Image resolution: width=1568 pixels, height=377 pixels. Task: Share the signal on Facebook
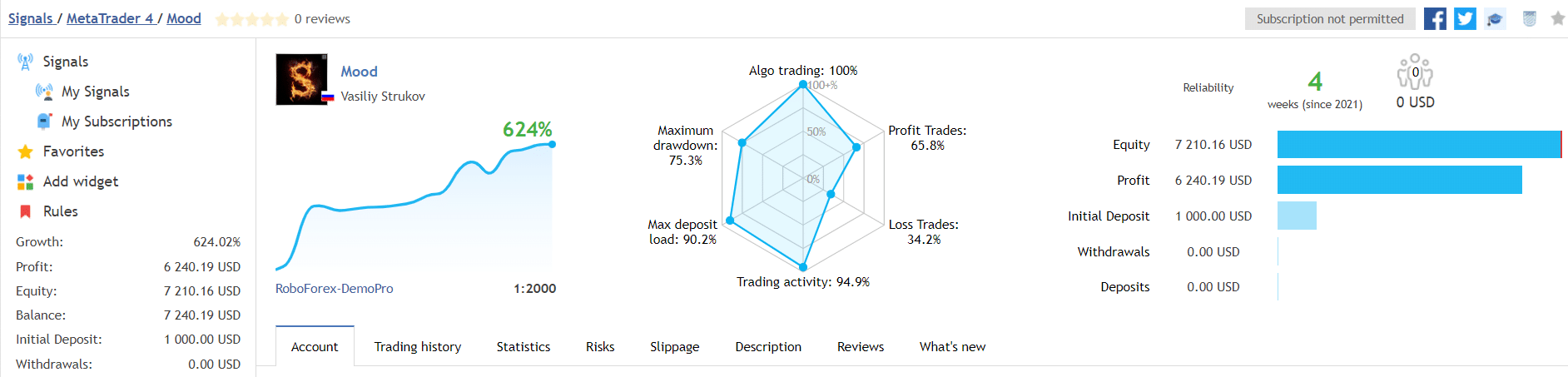coord(1435,18)
